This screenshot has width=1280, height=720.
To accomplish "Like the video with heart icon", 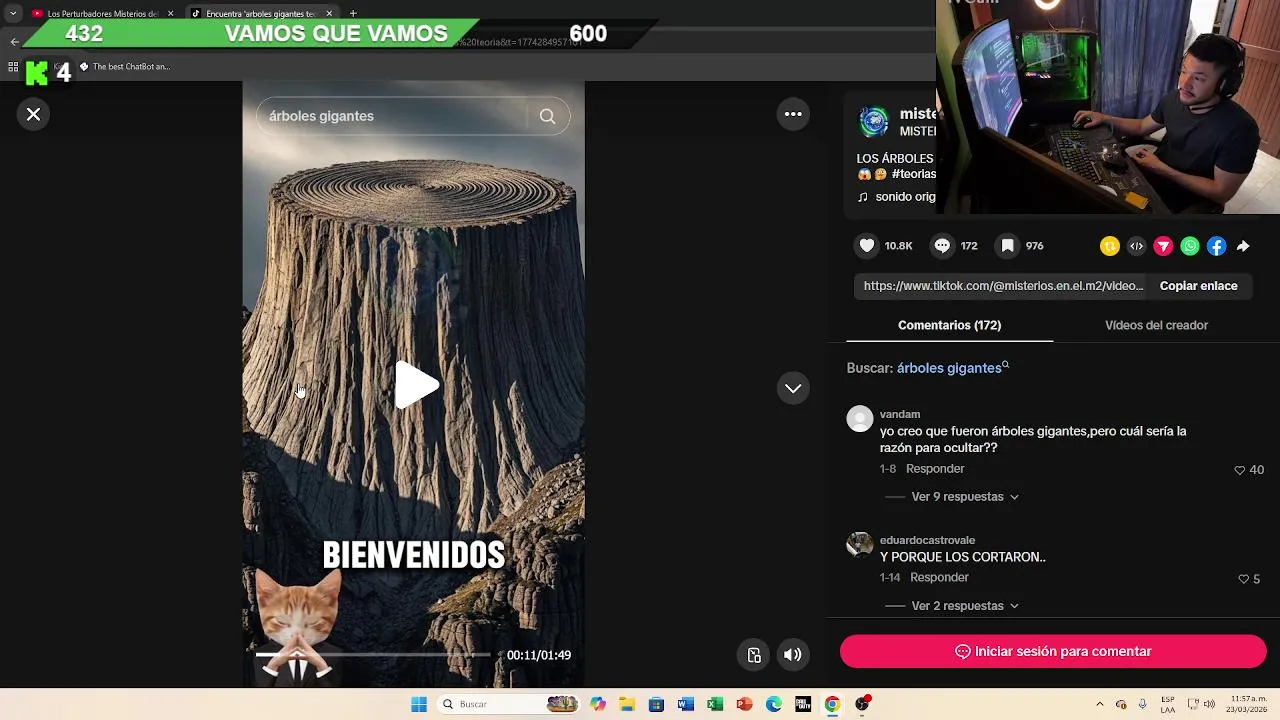I will pos(867,246).
